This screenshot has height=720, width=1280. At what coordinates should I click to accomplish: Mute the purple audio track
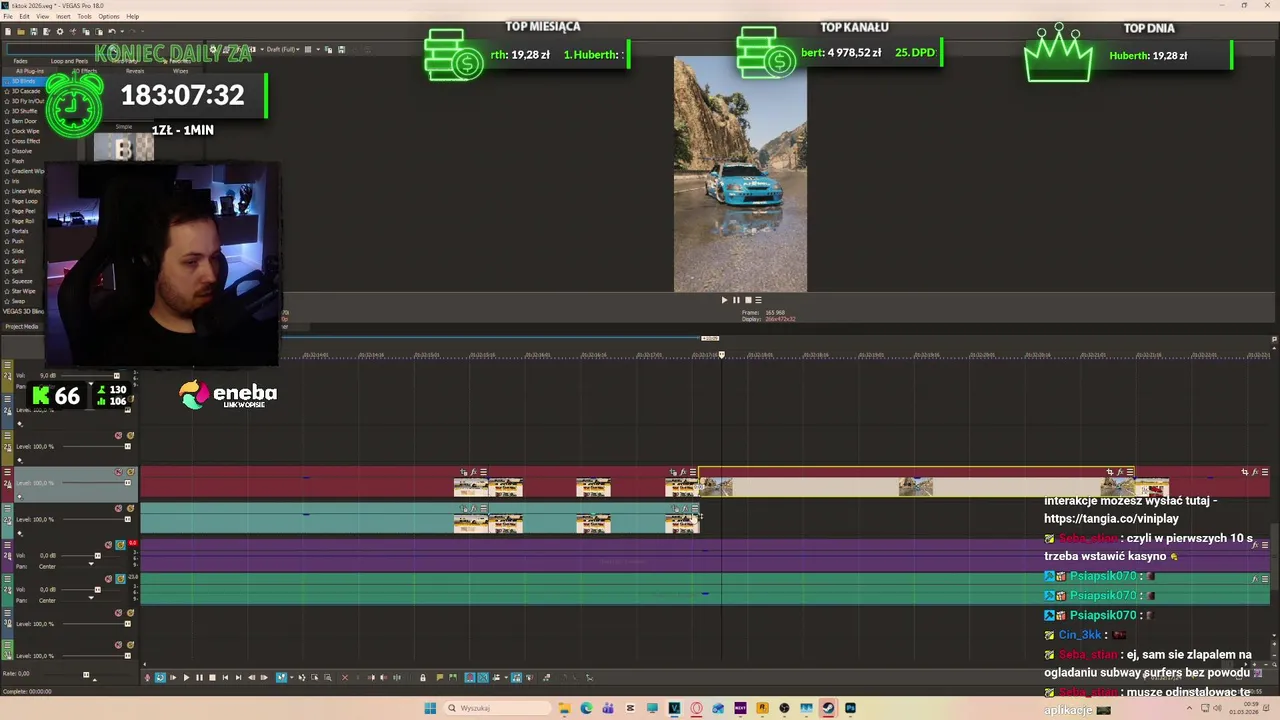coord(108,545)
